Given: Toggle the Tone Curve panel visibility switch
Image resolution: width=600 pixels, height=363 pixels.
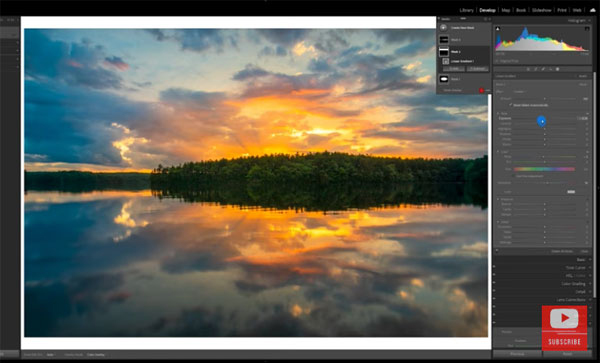Looking at the screenshot, I should pos(494,268).
